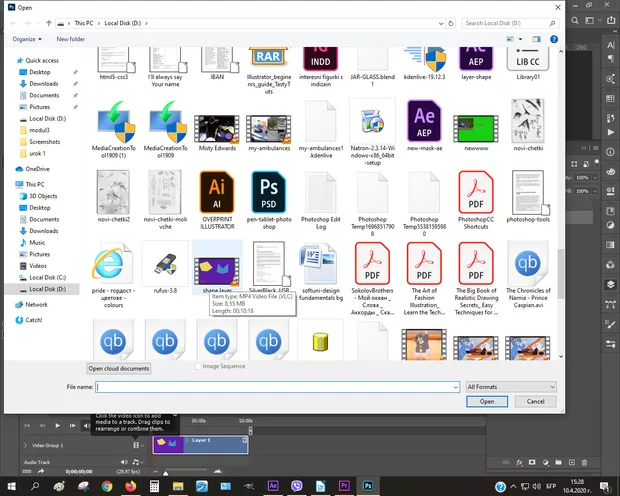Expand the Organize dropdown menu

coord(27,39)
